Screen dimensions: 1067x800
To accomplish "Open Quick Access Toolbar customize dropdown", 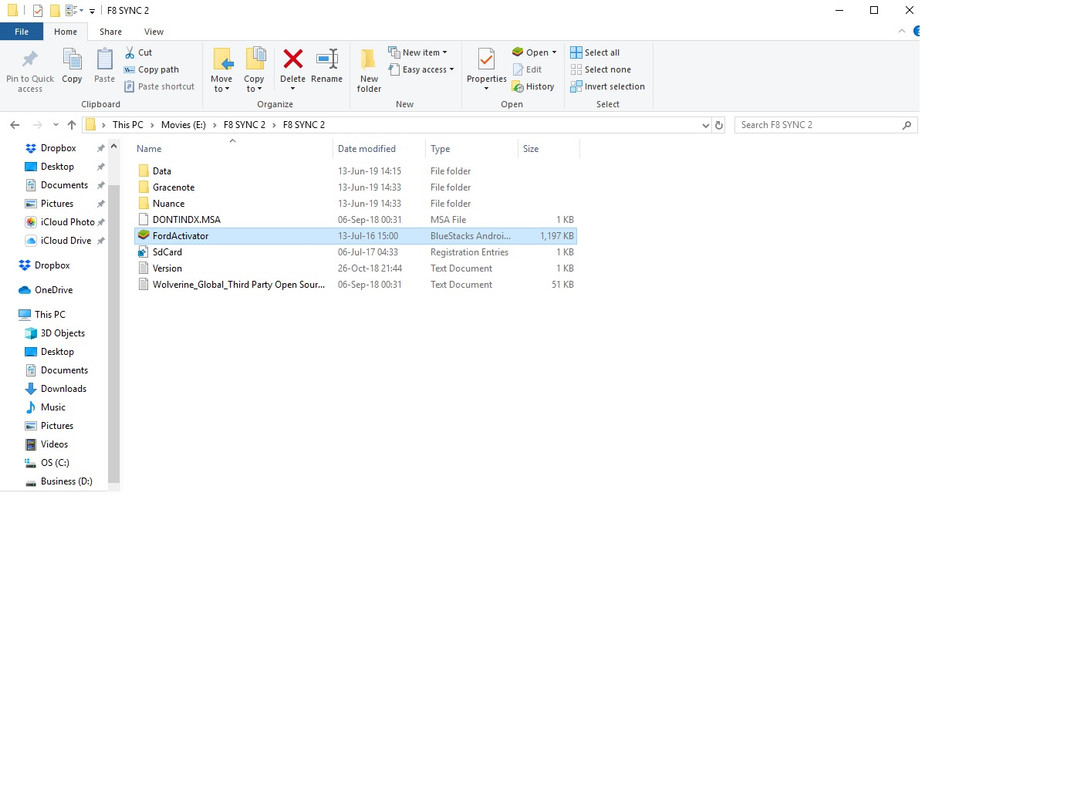I will tap(92, 11).
